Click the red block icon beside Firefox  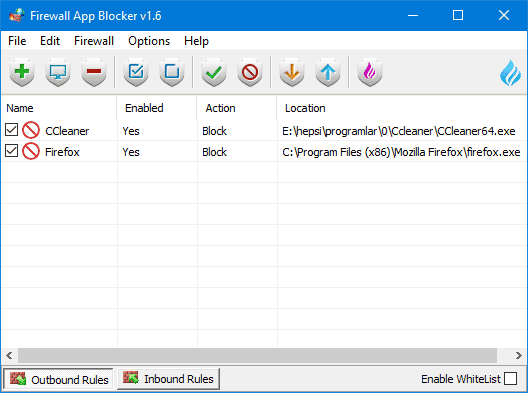[31, 152]
